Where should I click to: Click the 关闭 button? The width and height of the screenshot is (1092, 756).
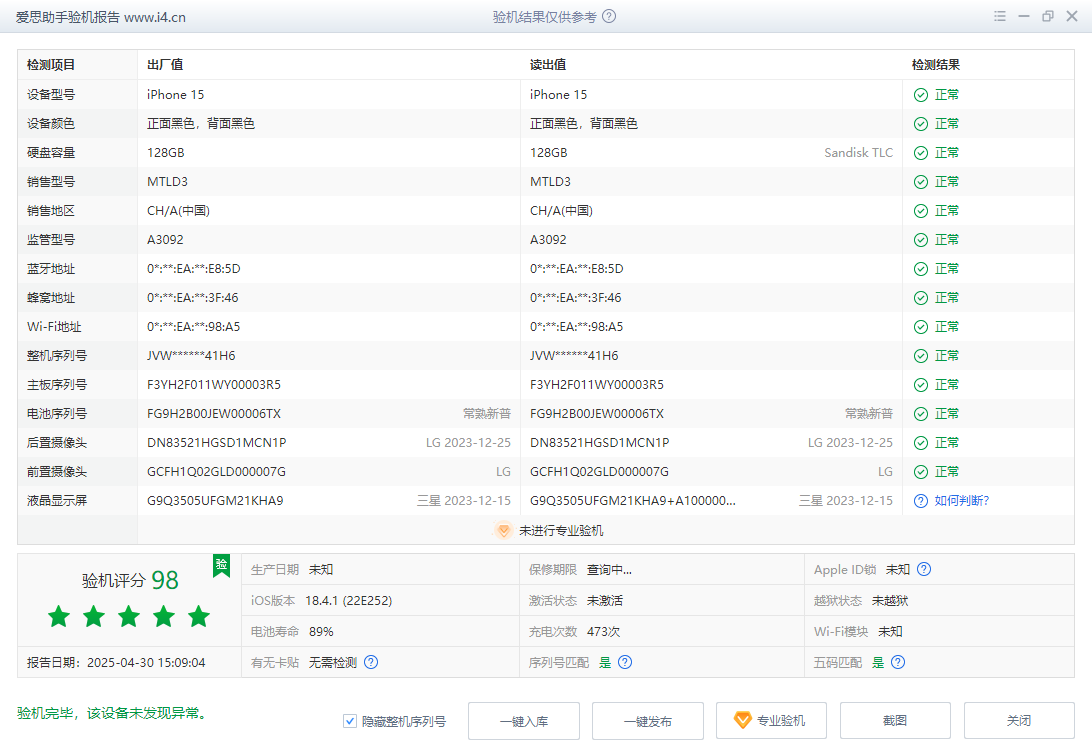(1019, 720)
